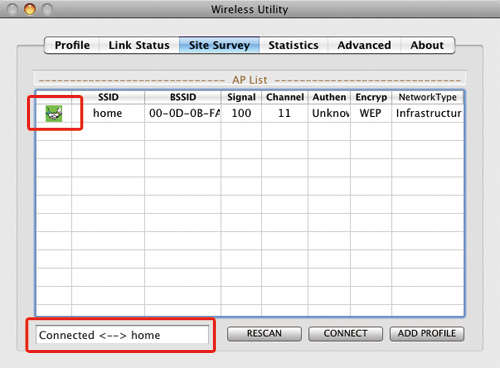This screenshot has width=500, height=368.
Task: Select the Site Survey tab
Action: tap(219, 45)
